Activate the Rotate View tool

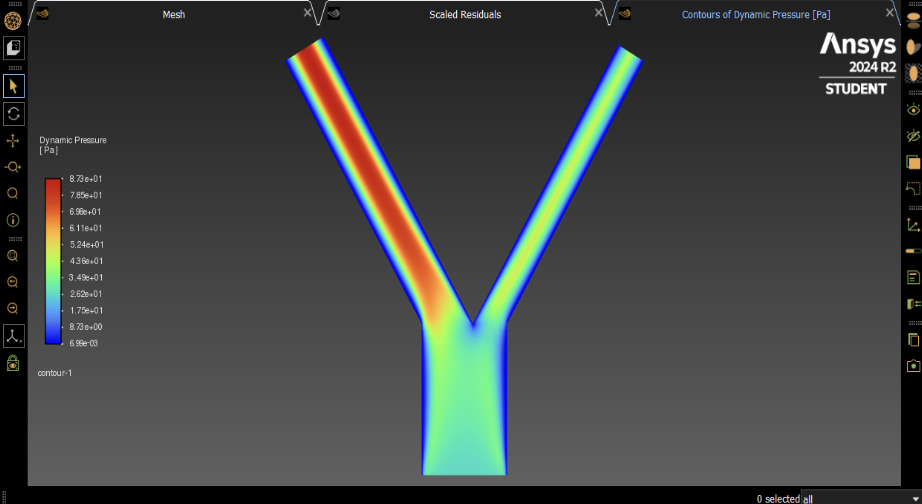[x=13, y=113]
